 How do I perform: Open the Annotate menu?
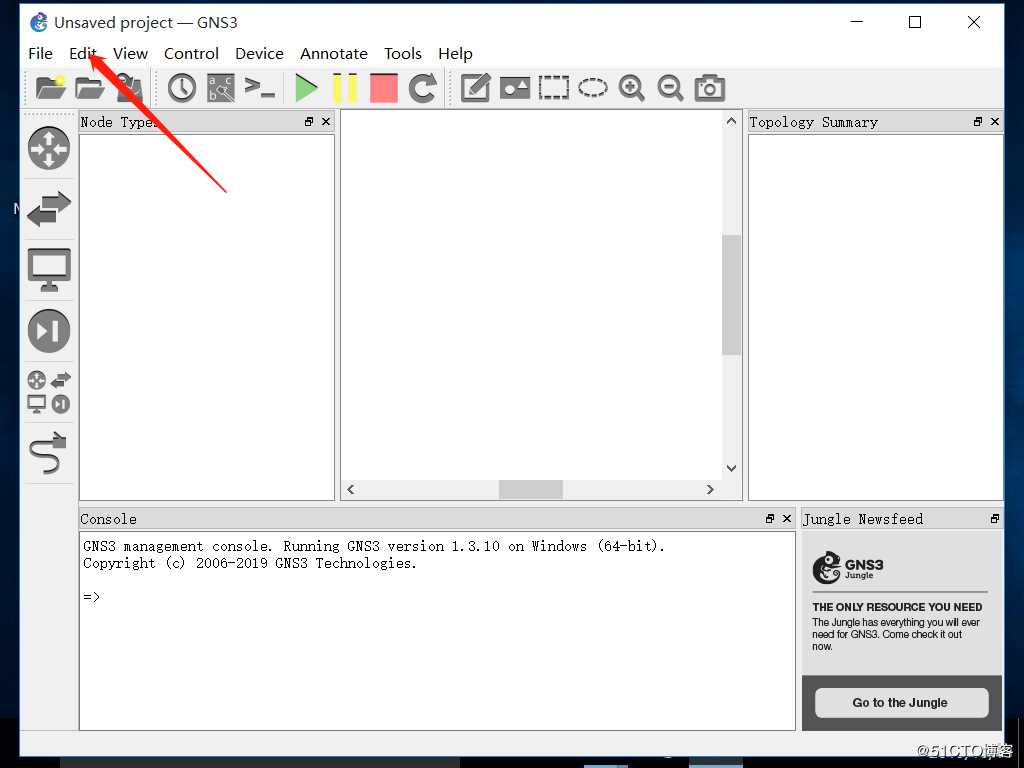[x=334, y=54]
